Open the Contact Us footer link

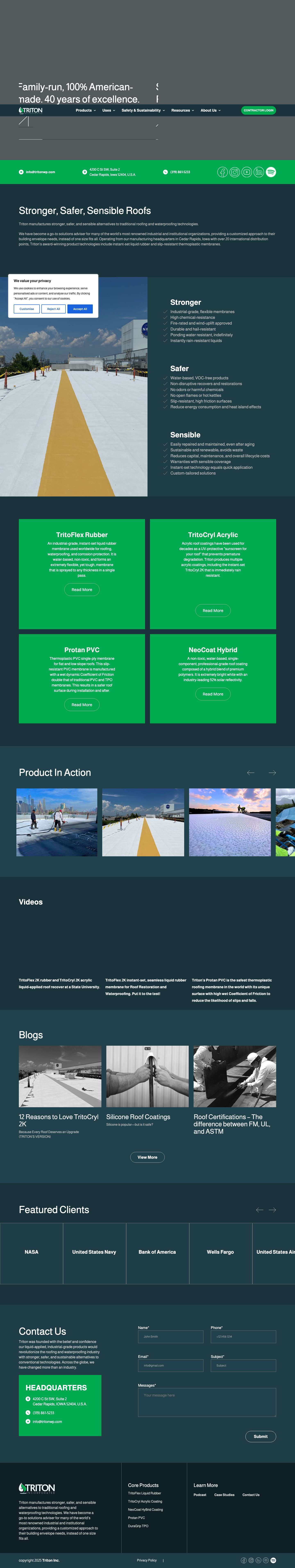click(x=251, y=1495)
